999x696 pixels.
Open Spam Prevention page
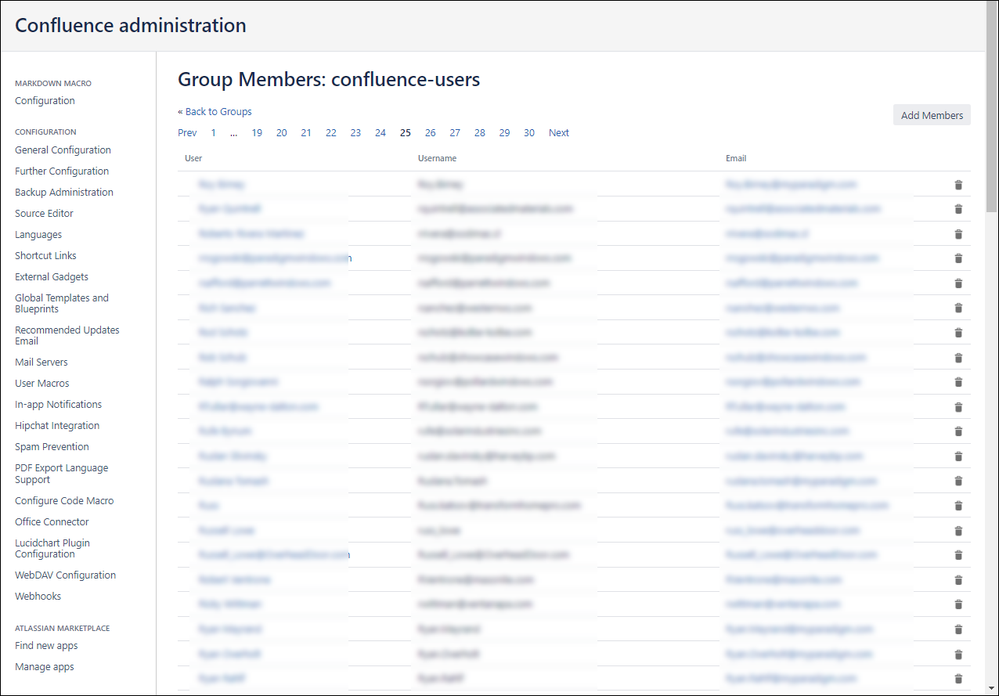[x=52, y=447]
